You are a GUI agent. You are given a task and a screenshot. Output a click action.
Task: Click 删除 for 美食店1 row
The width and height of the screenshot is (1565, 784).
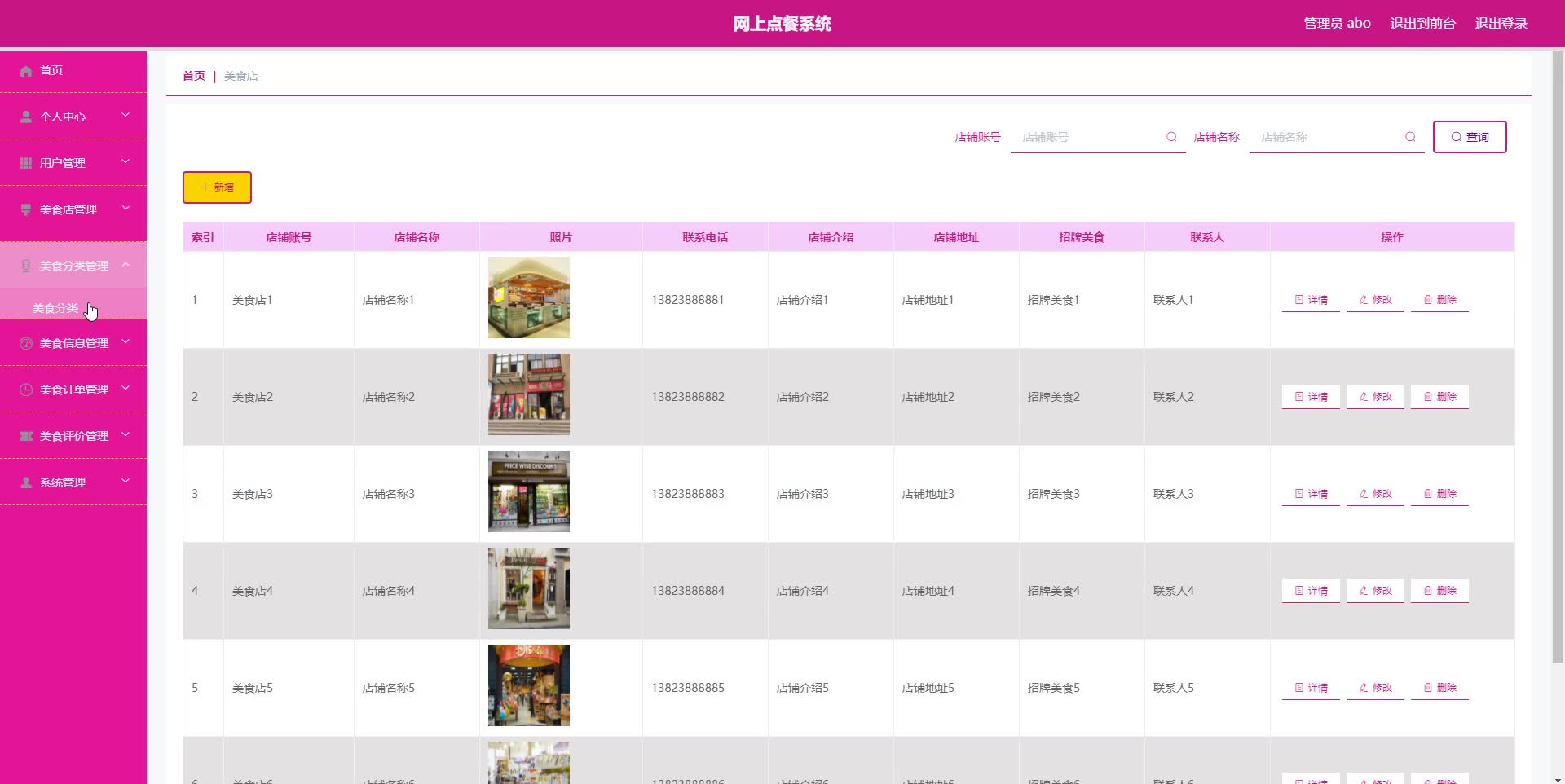(1439, 300)
